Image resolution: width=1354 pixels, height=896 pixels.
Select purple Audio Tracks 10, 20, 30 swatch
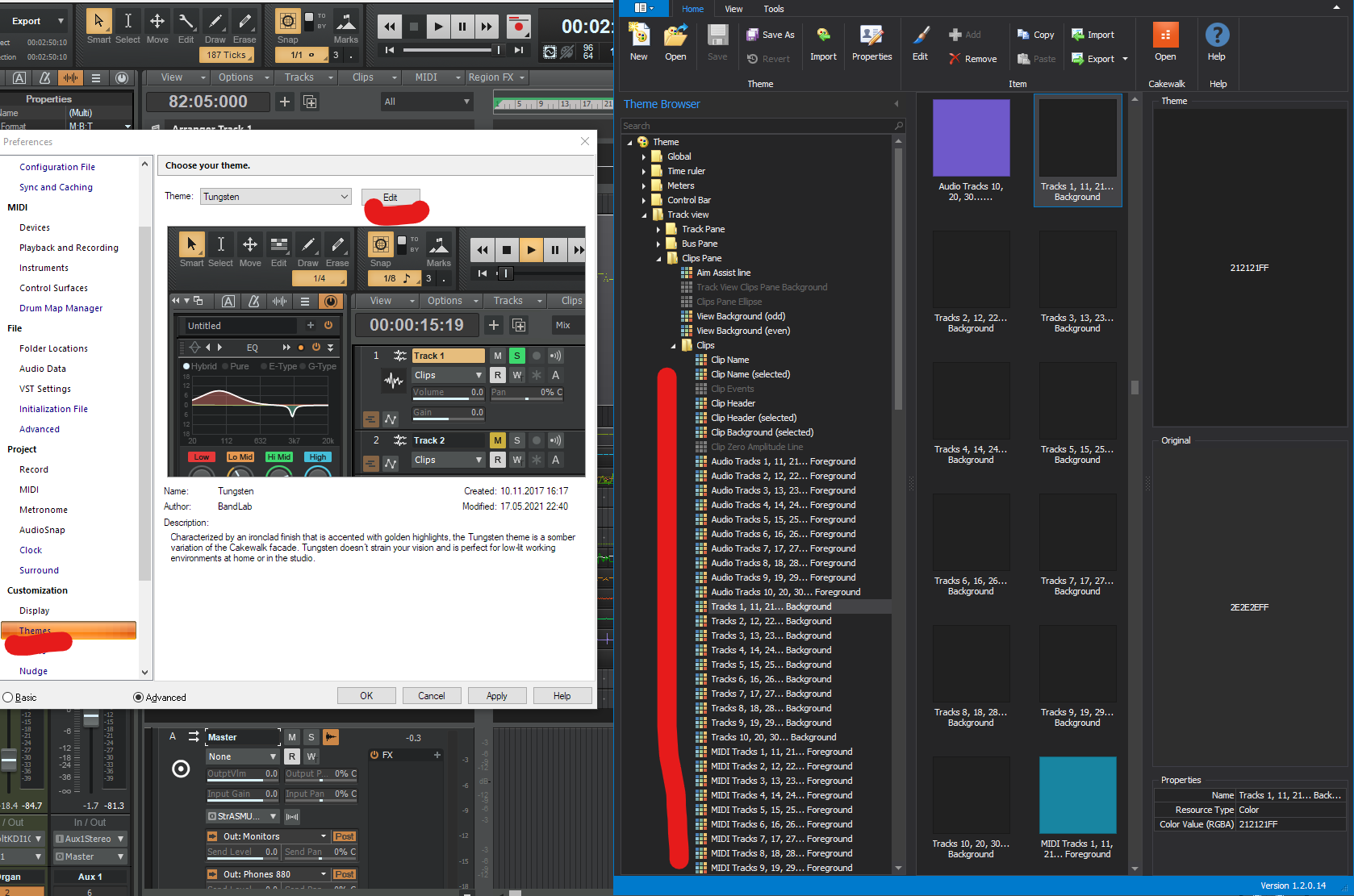pos(971,138)
